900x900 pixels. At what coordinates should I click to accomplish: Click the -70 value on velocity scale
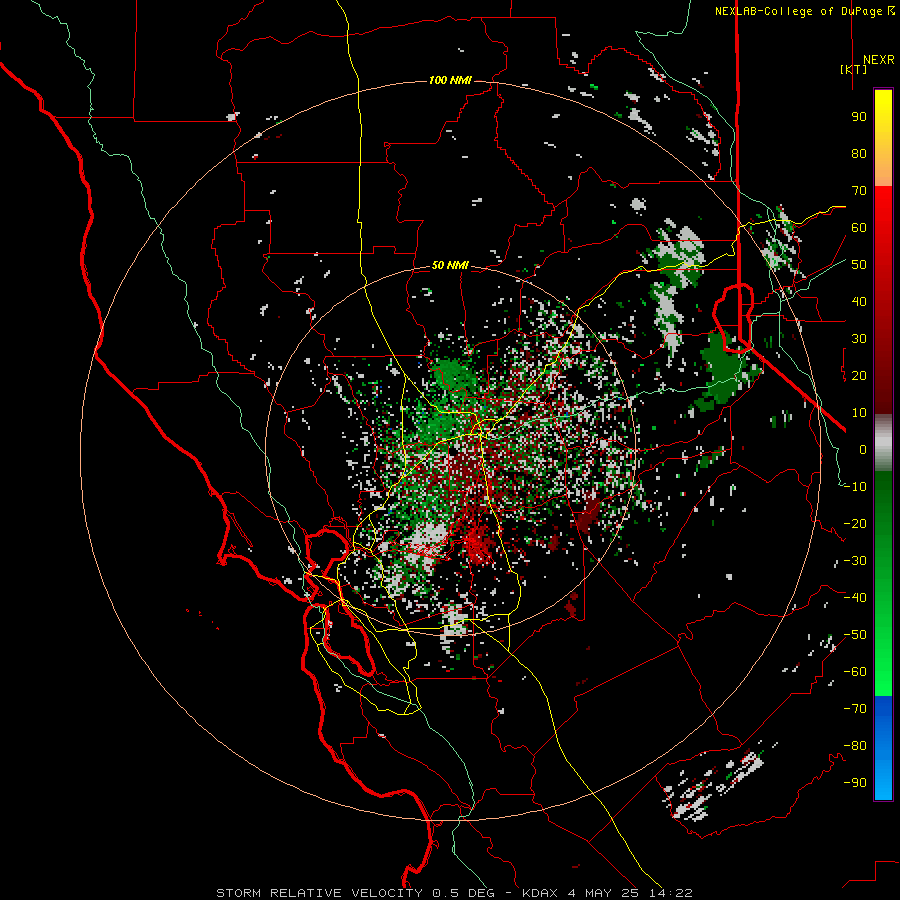[855, 709]
